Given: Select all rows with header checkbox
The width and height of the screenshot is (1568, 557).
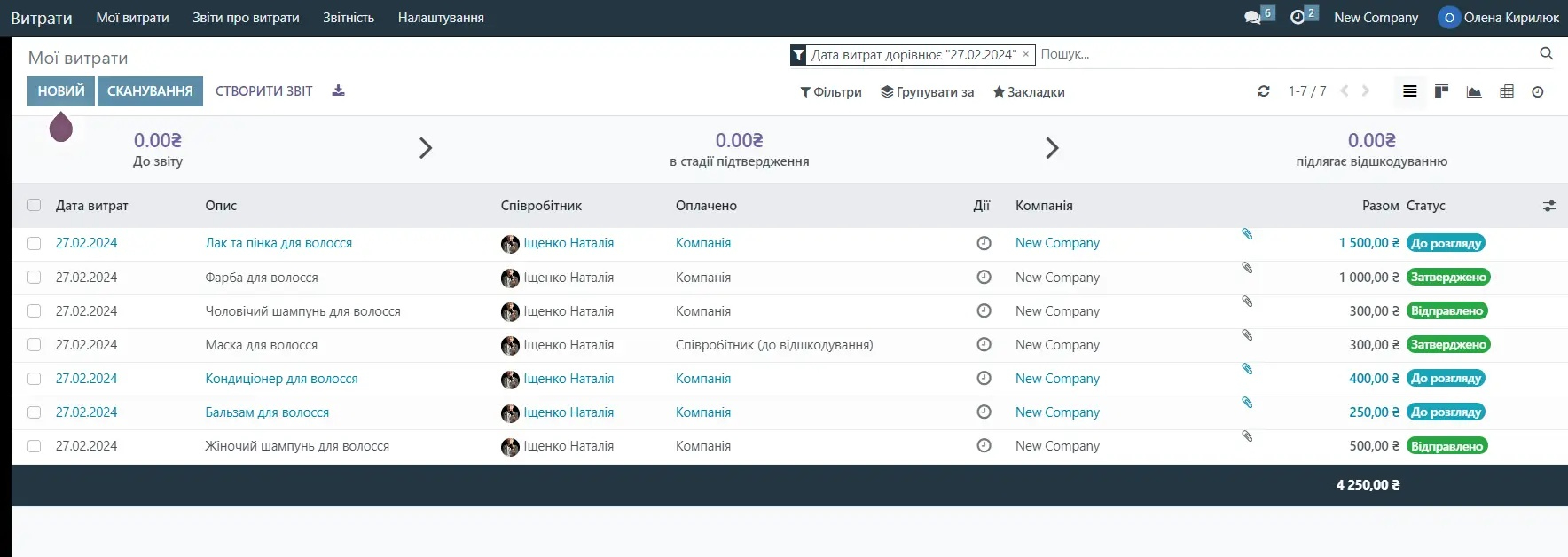Looking at the screenshot, I should click(35, 206).
